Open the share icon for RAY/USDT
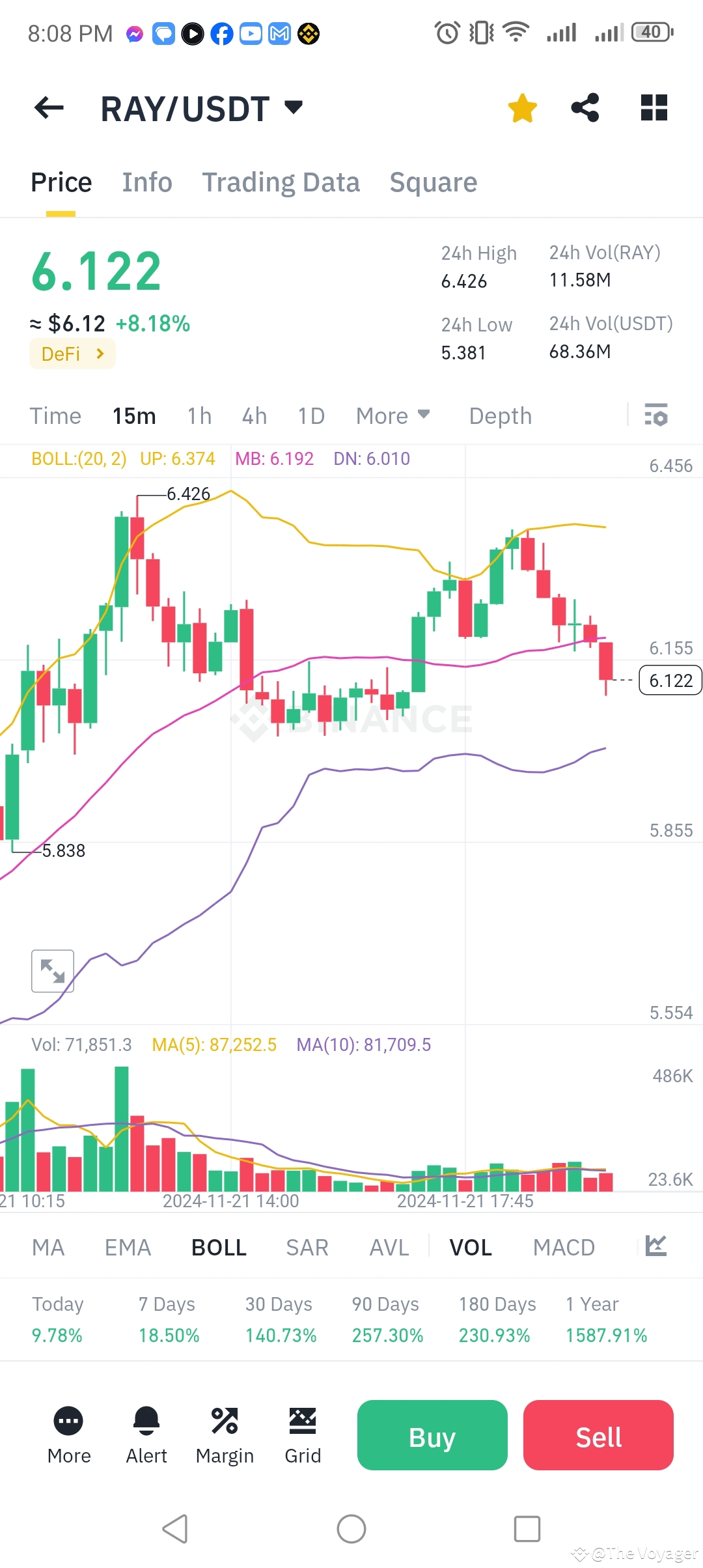Viewport: 703px width, 1568px height. [x=585, y=107]
